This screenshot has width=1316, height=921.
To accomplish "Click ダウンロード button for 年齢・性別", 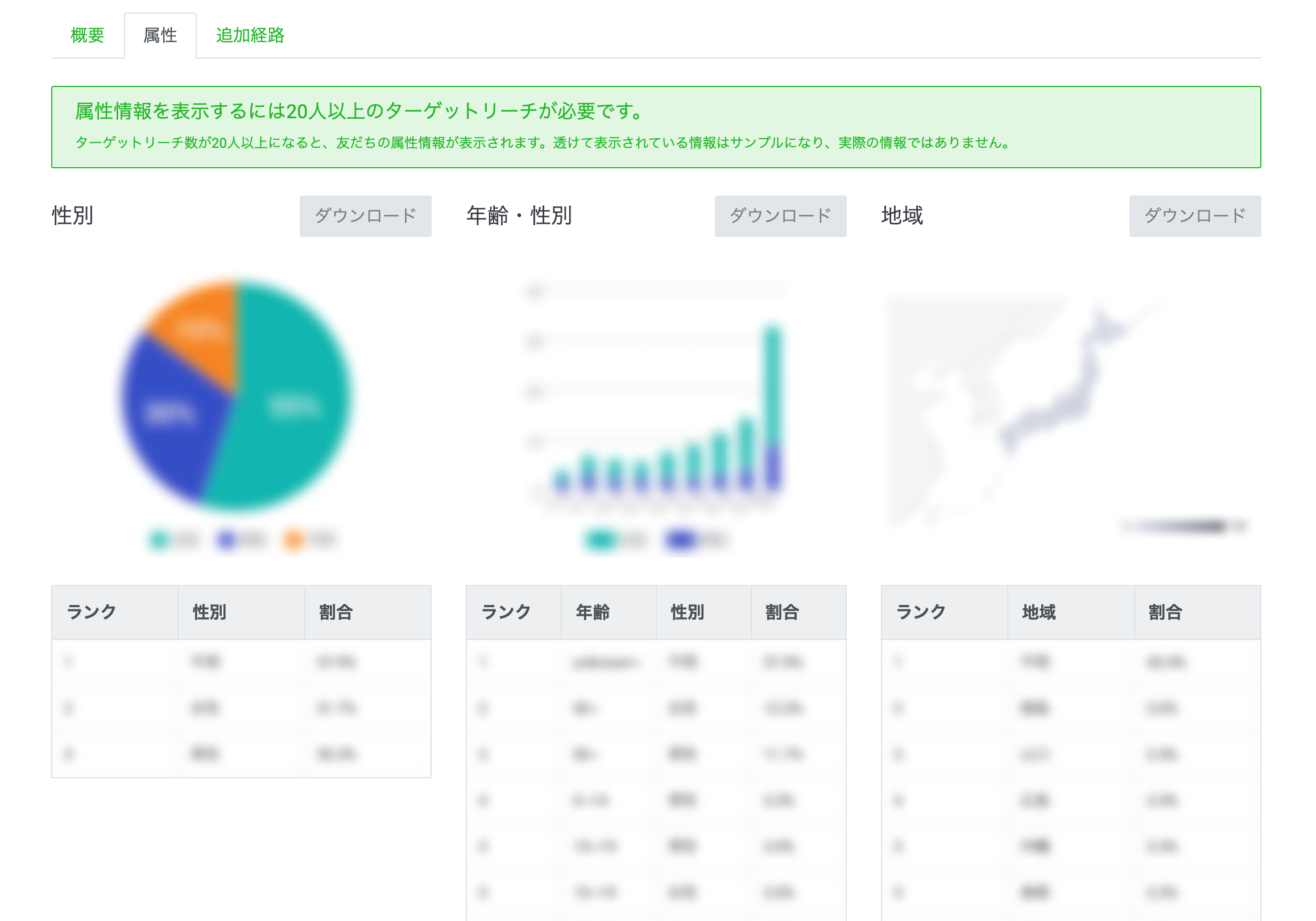I will click(780, 216).
